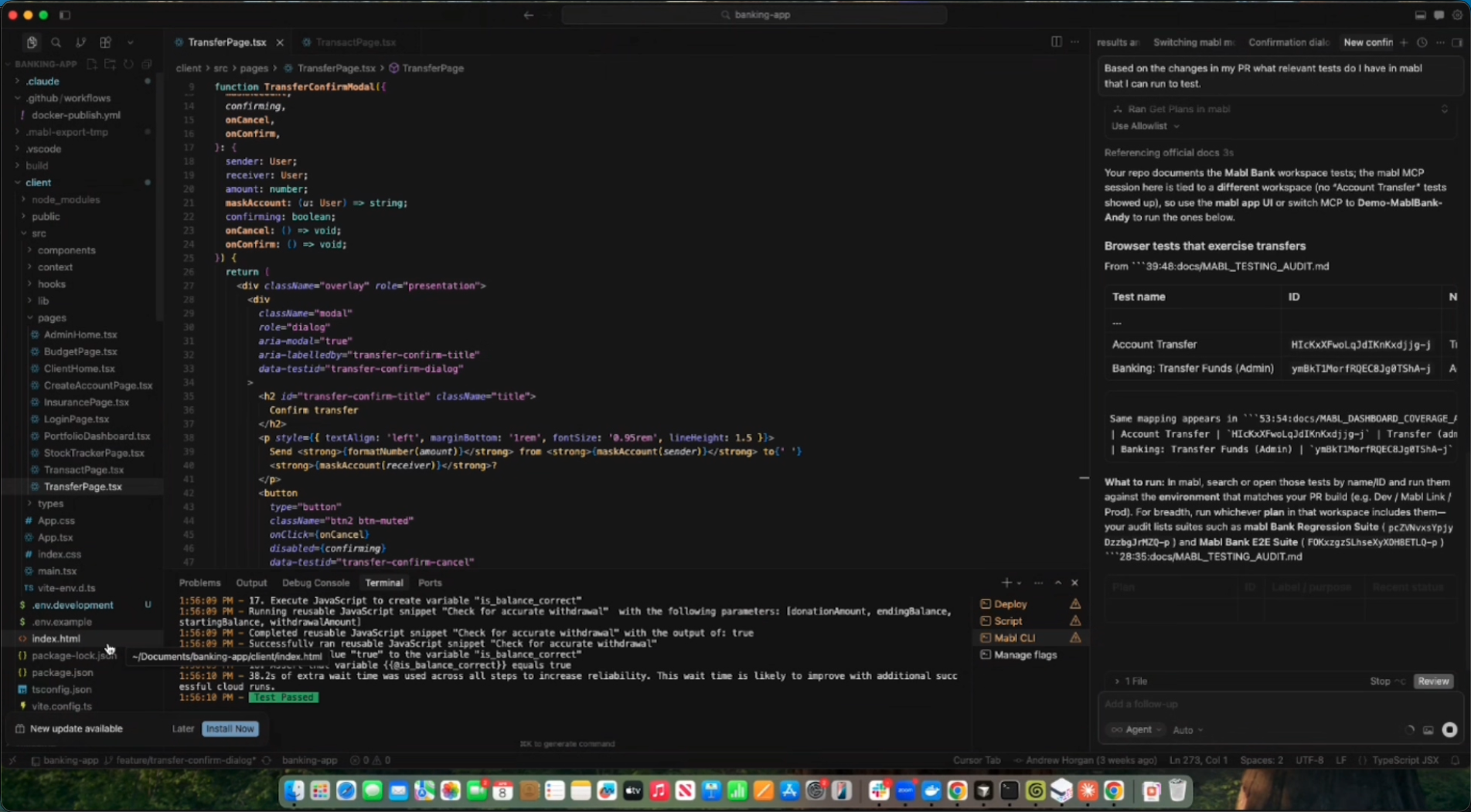The height and width of the screenshot is (812, 1471).
Task: Open the Extensions icon in the top toolbar
Action: pyautogui.click(x=105, y=42)
